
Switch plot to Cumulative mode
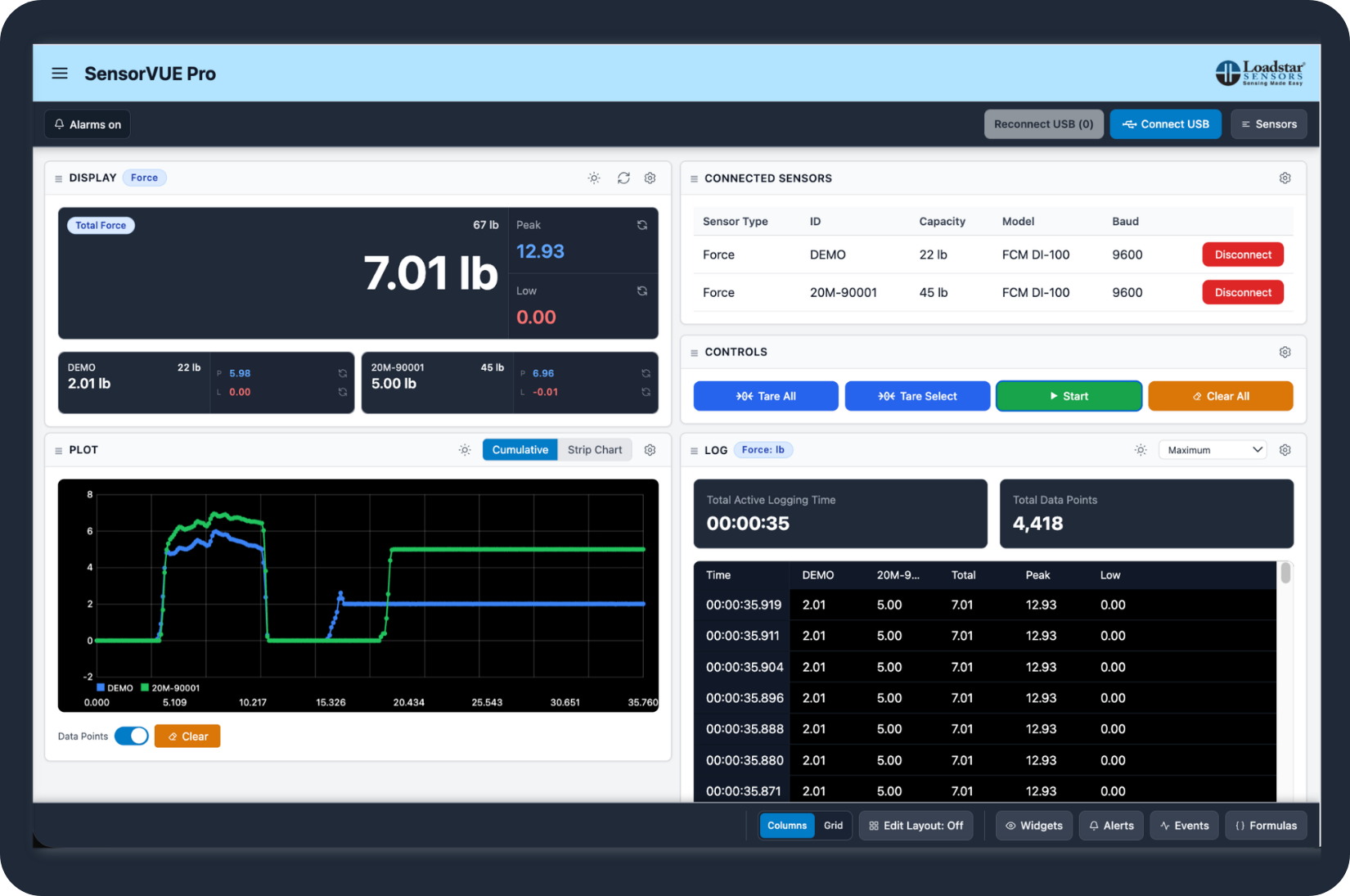click(x=520, y=450)
